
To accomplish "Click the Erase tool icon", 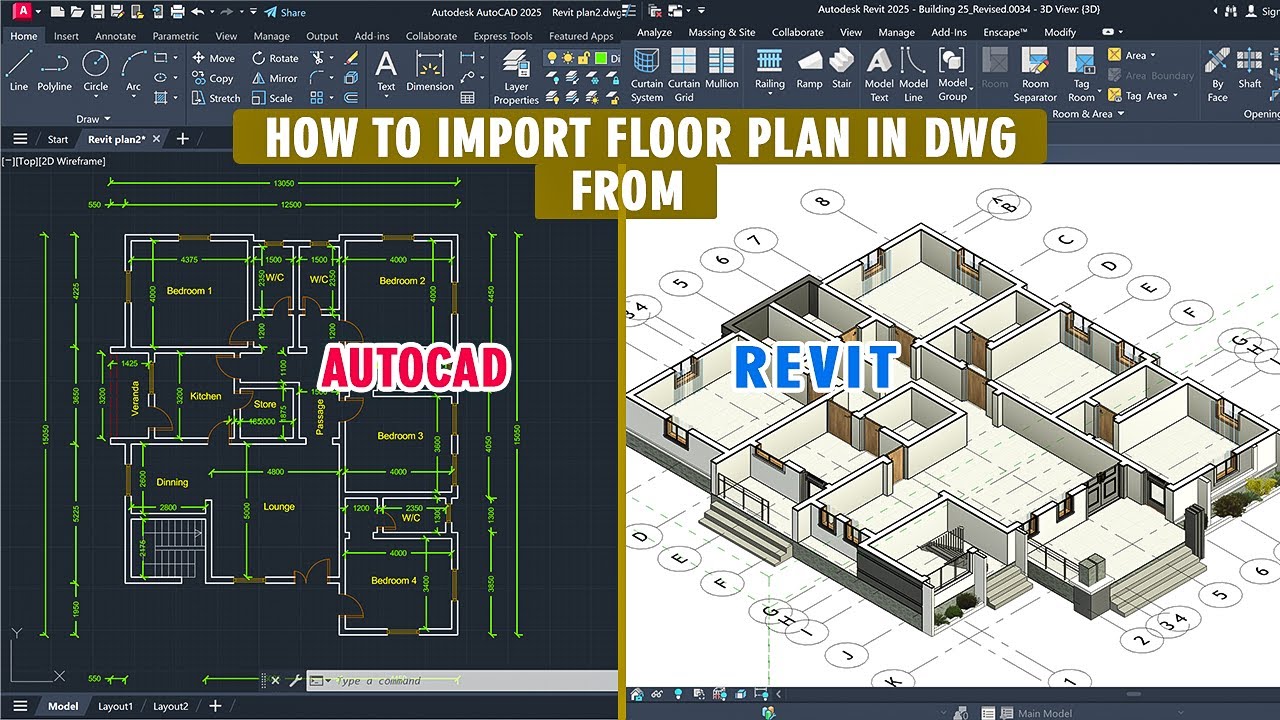I will tap(351, 58).
